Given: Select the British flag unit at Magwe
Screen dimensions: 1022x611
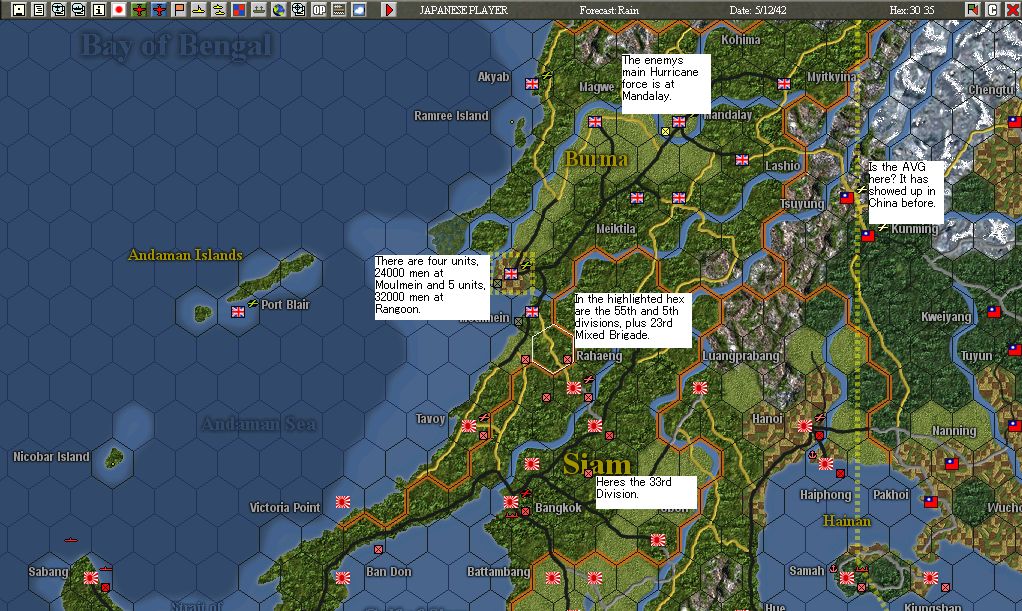Looking at the screenshot, I should [x=594, y=122].
